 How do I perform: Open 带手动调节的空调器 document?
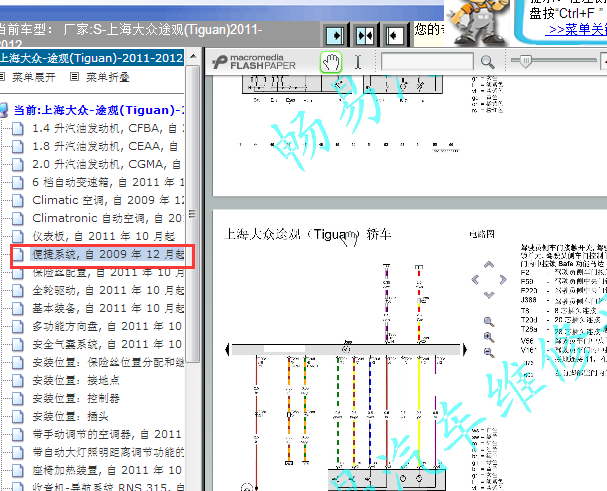107,434
